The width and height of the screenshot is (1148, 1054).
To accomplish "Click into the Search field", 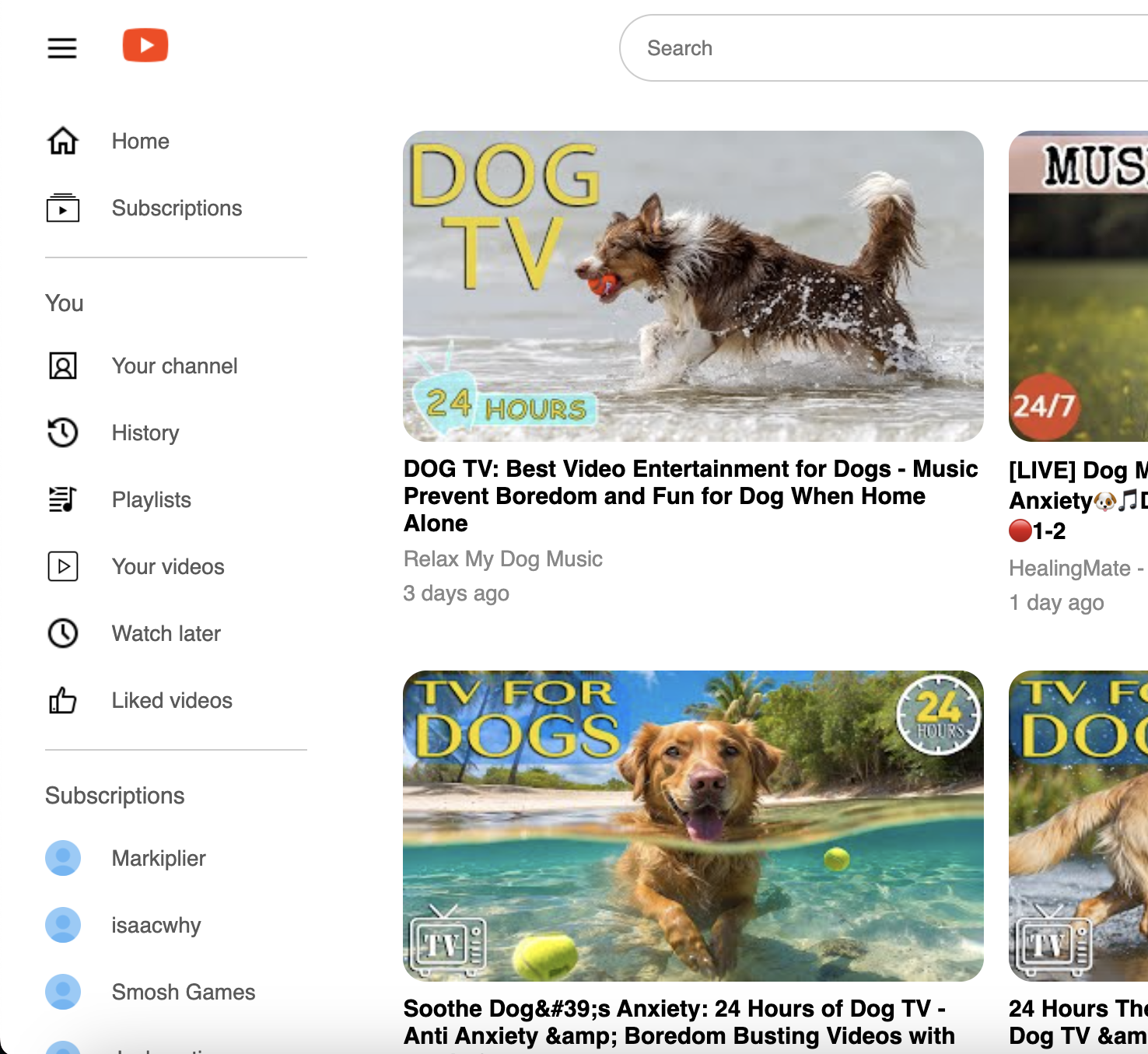I will click(884, 48).
